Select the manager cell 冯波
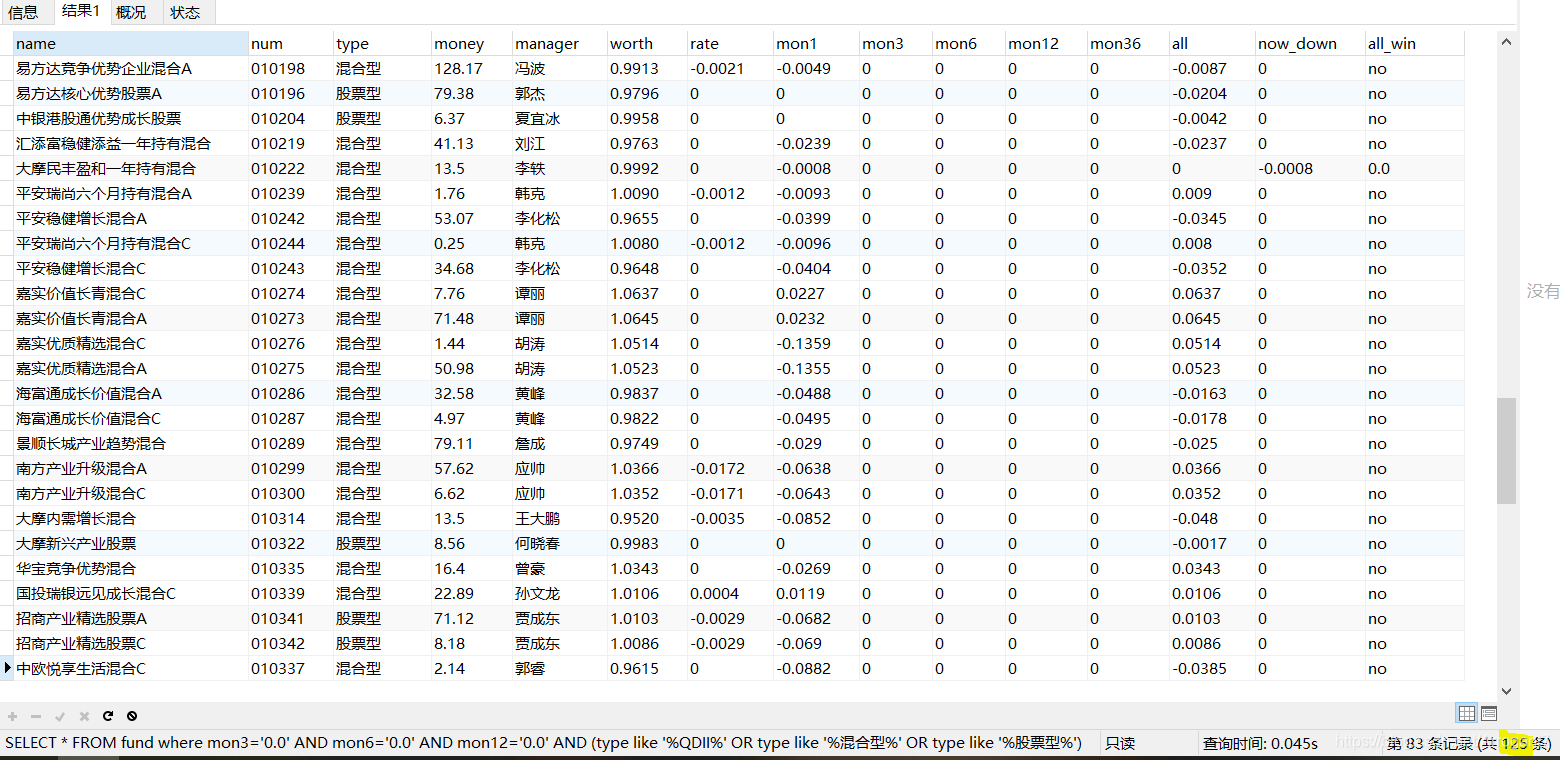1560x760 pixels. point(559,68)
